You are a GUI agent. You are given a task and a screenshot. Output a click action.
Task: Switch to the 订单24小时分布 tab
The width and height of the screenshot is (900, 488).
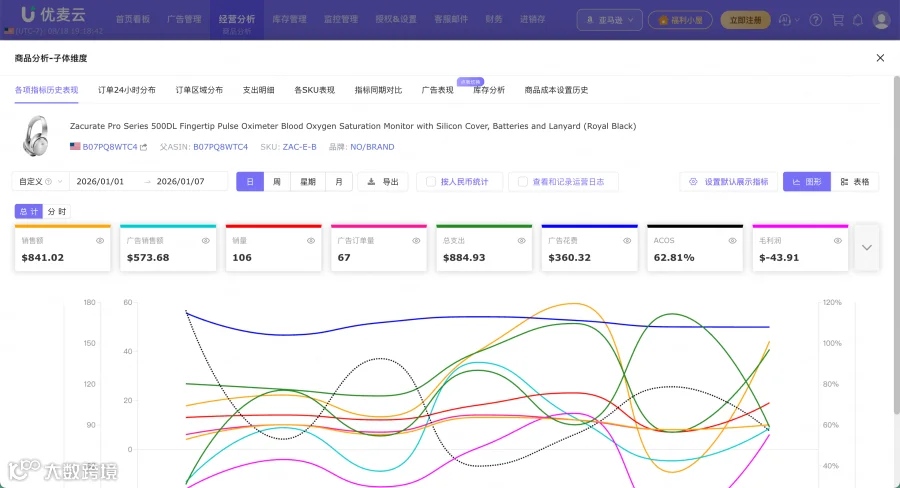tap(126, 90)
